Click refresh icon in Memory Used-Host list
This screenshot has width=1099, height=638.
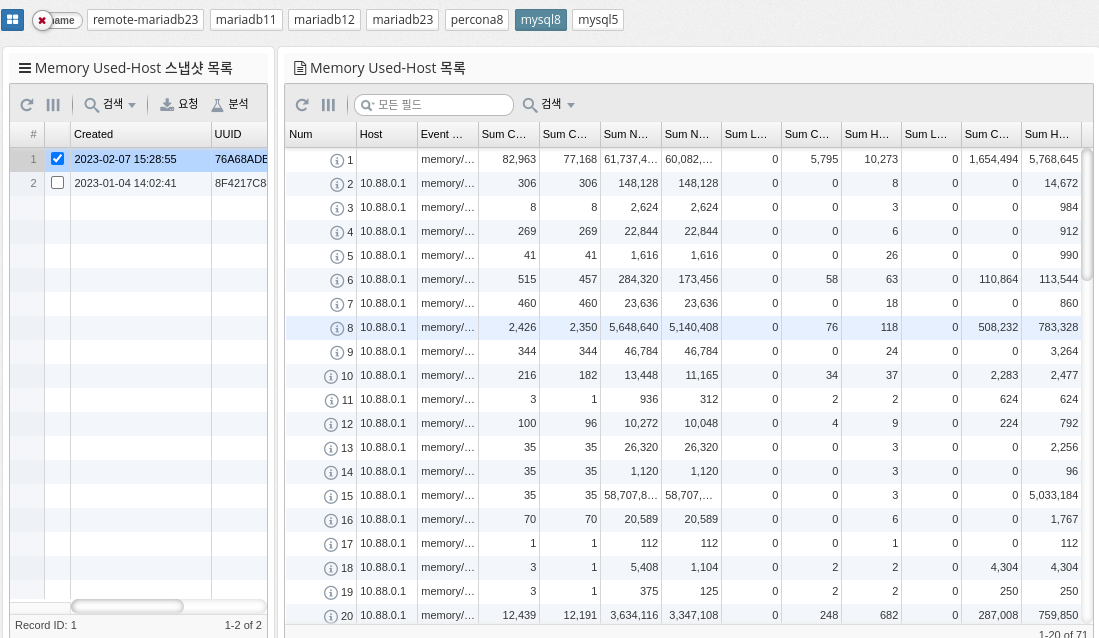302,104
